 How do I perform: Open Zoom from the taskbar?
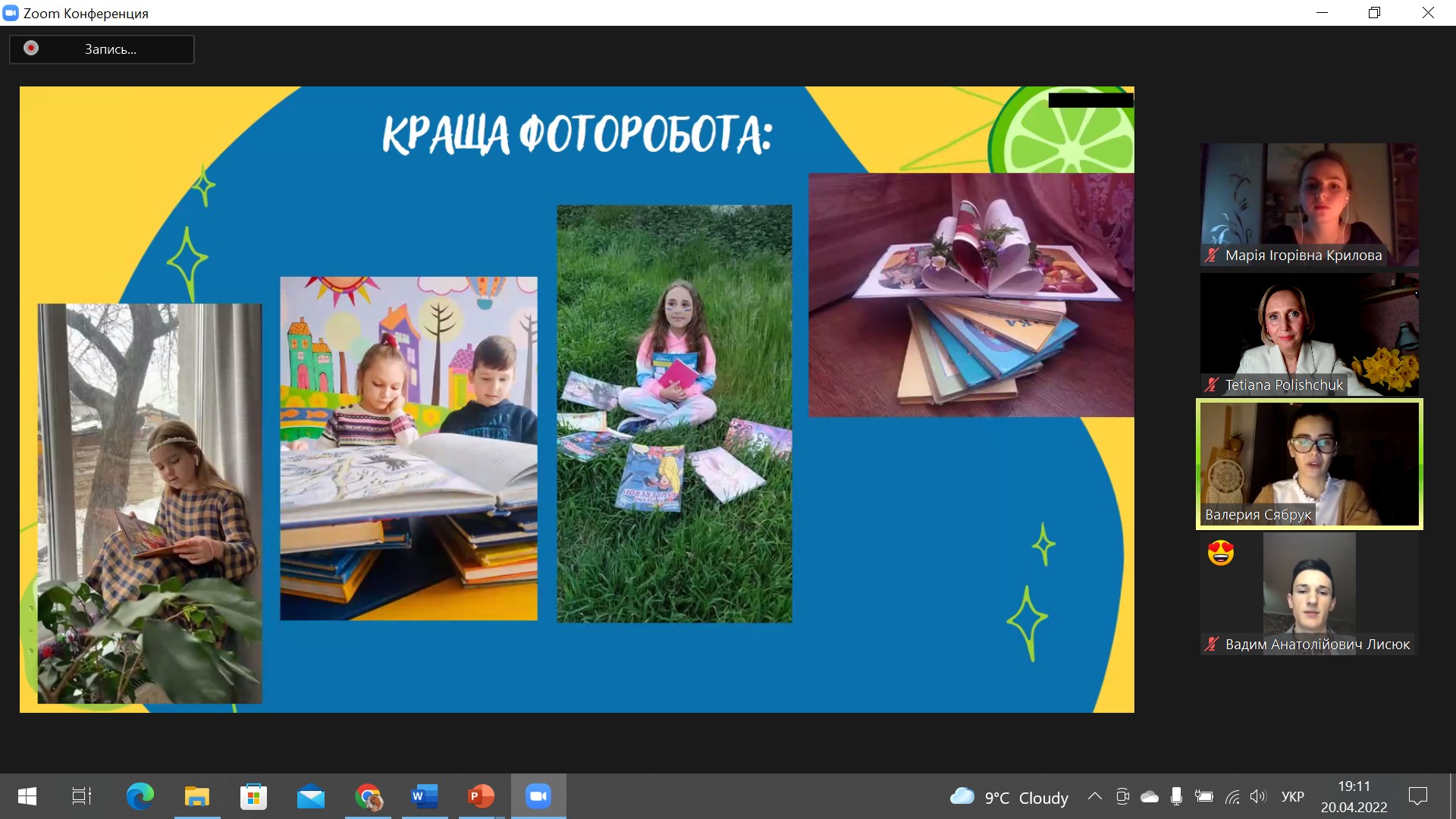point(538,796)
